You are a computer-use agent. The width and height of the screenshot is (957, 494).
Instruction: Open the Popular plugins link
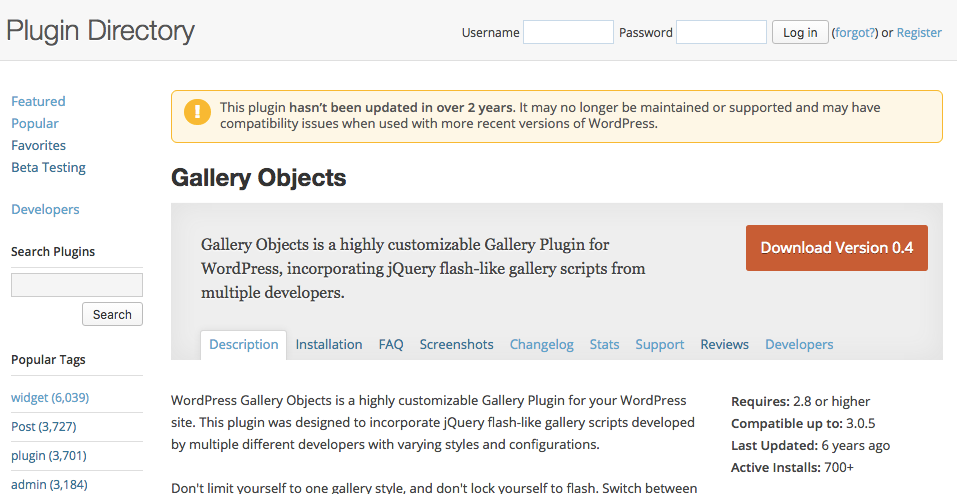35,123
